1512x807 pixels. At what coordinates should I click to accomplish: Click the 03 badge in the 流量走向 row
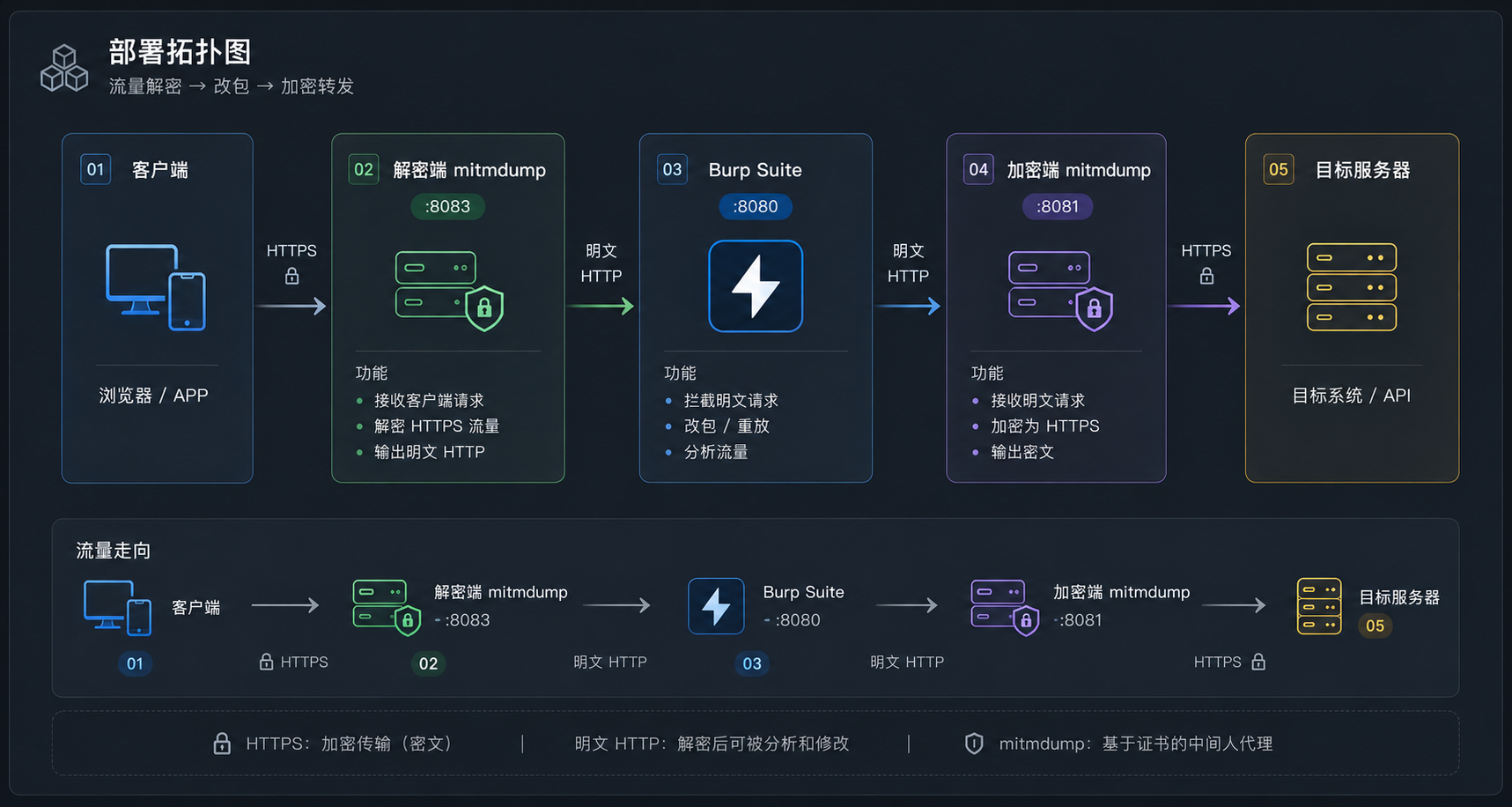coord(752,663)
